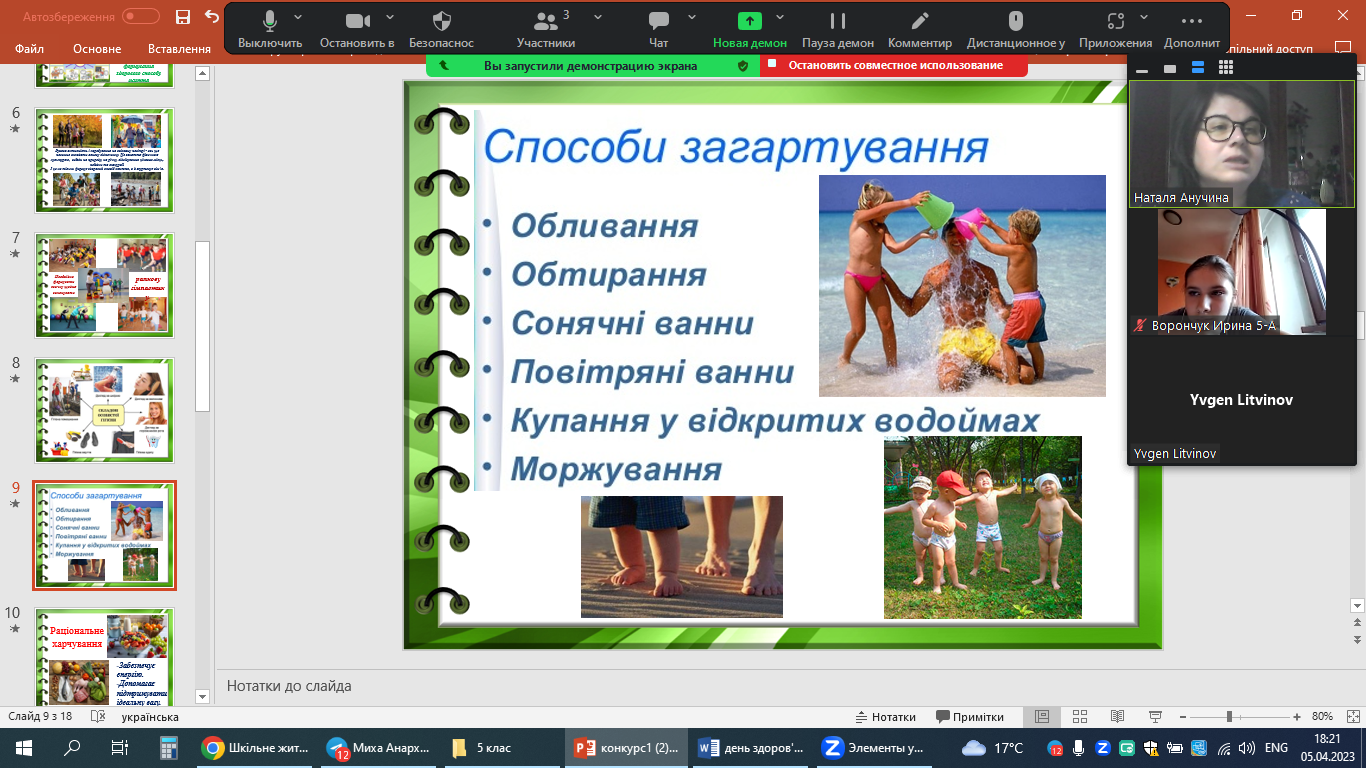Select Ворончук Ирина 5-А video tile

click(x=1242, y=271)
